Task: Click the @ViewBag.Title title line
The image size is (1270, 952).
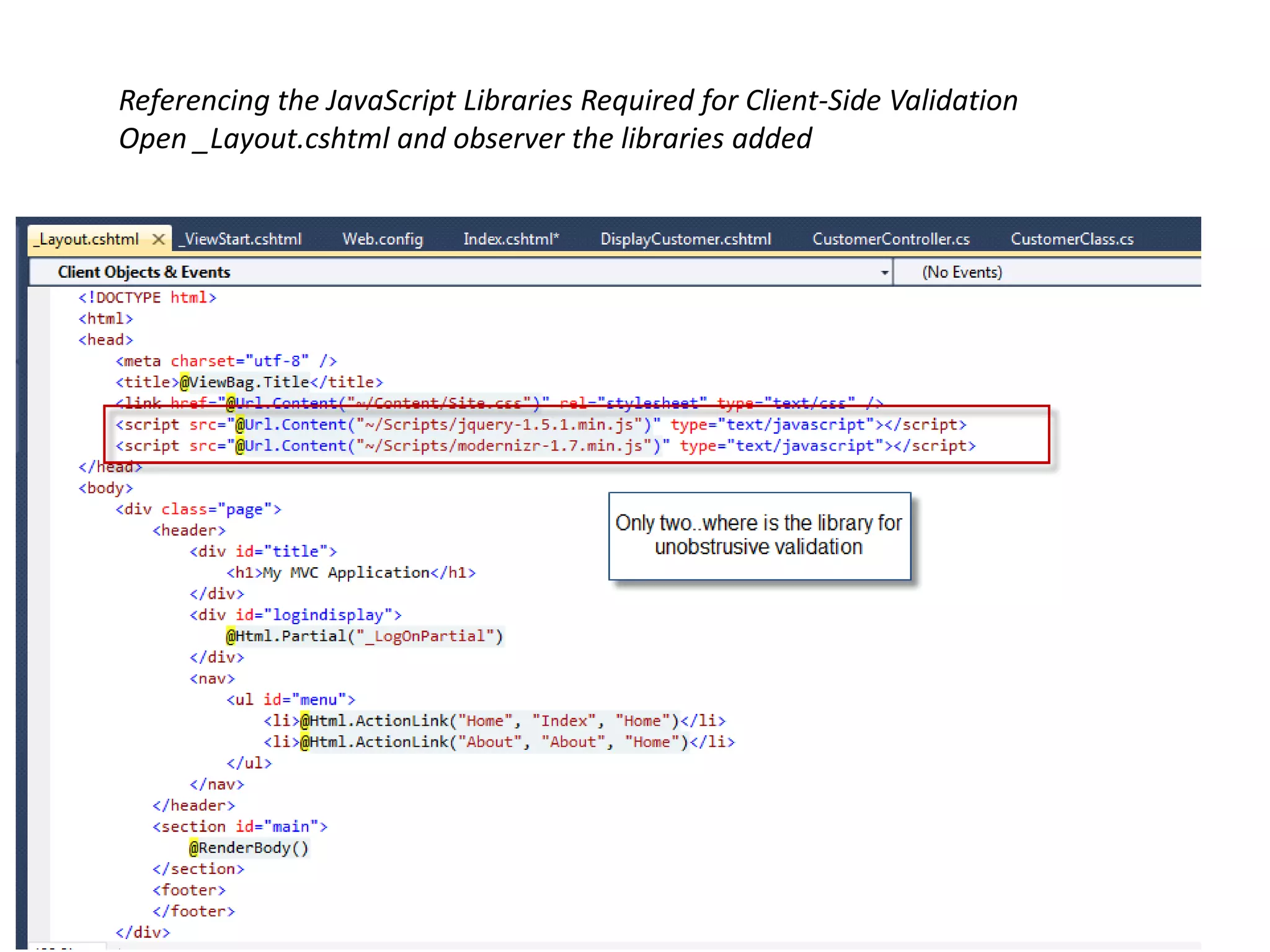Action: click(249, 382)
